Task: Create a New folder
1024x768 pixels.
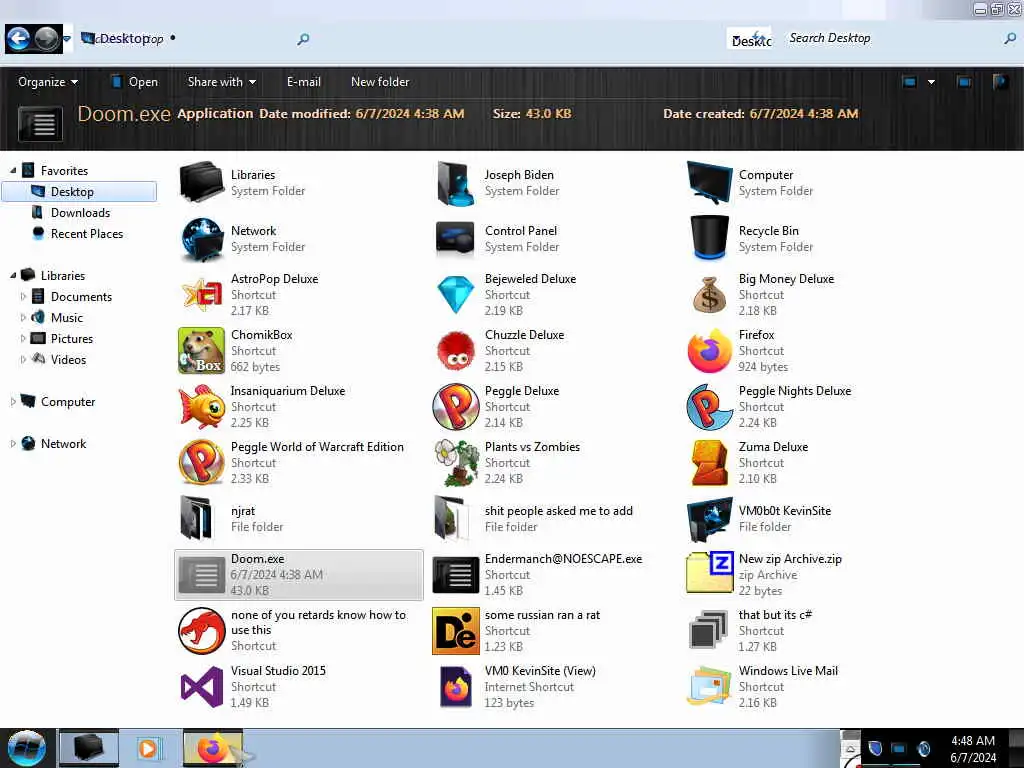Action: coord(380,82)
